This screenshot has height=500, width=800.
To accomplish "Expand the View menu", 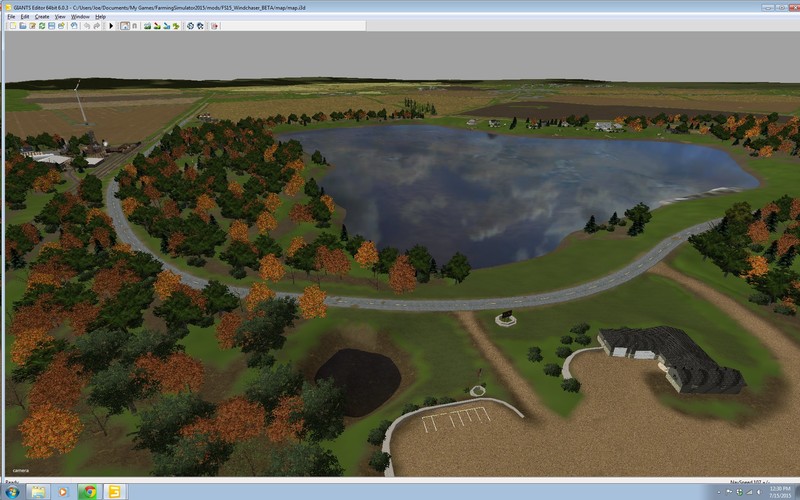I will coord(60,17).
